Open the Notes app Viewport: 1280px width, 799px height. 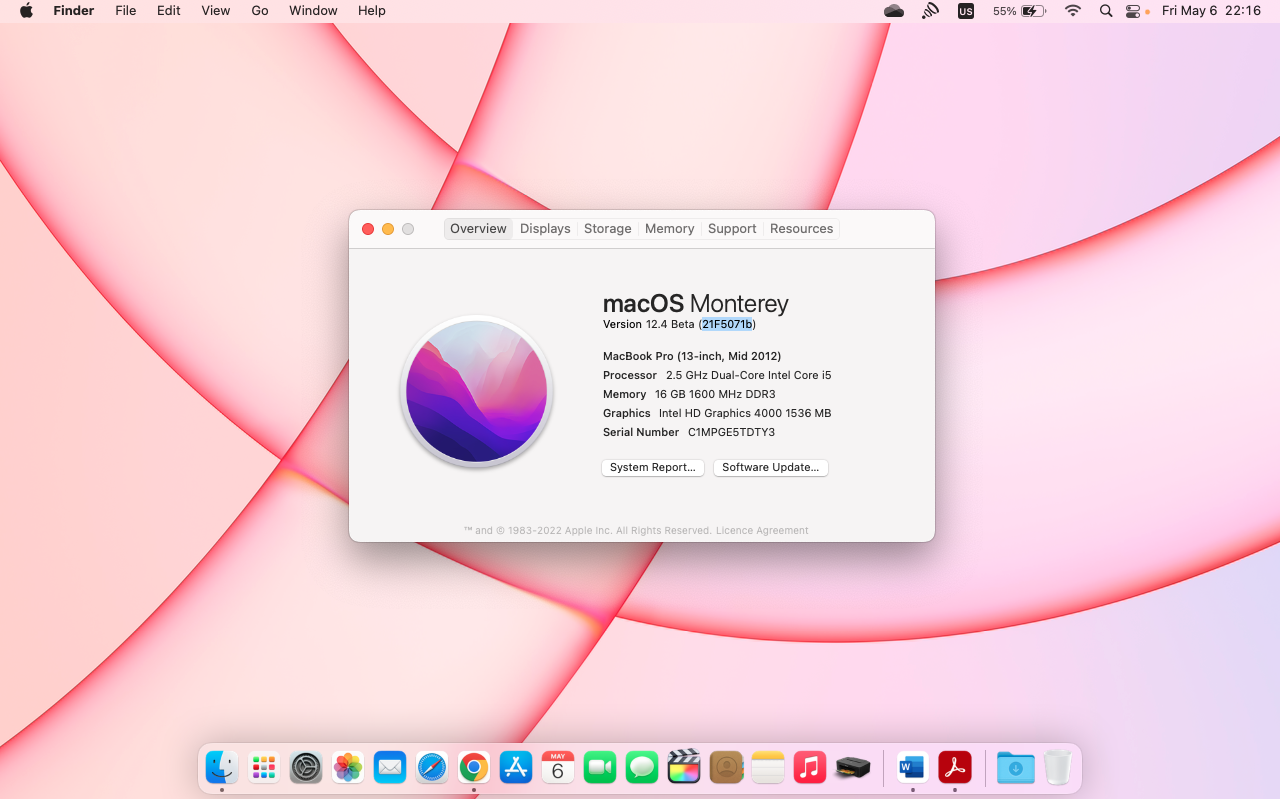coord(768,768)
